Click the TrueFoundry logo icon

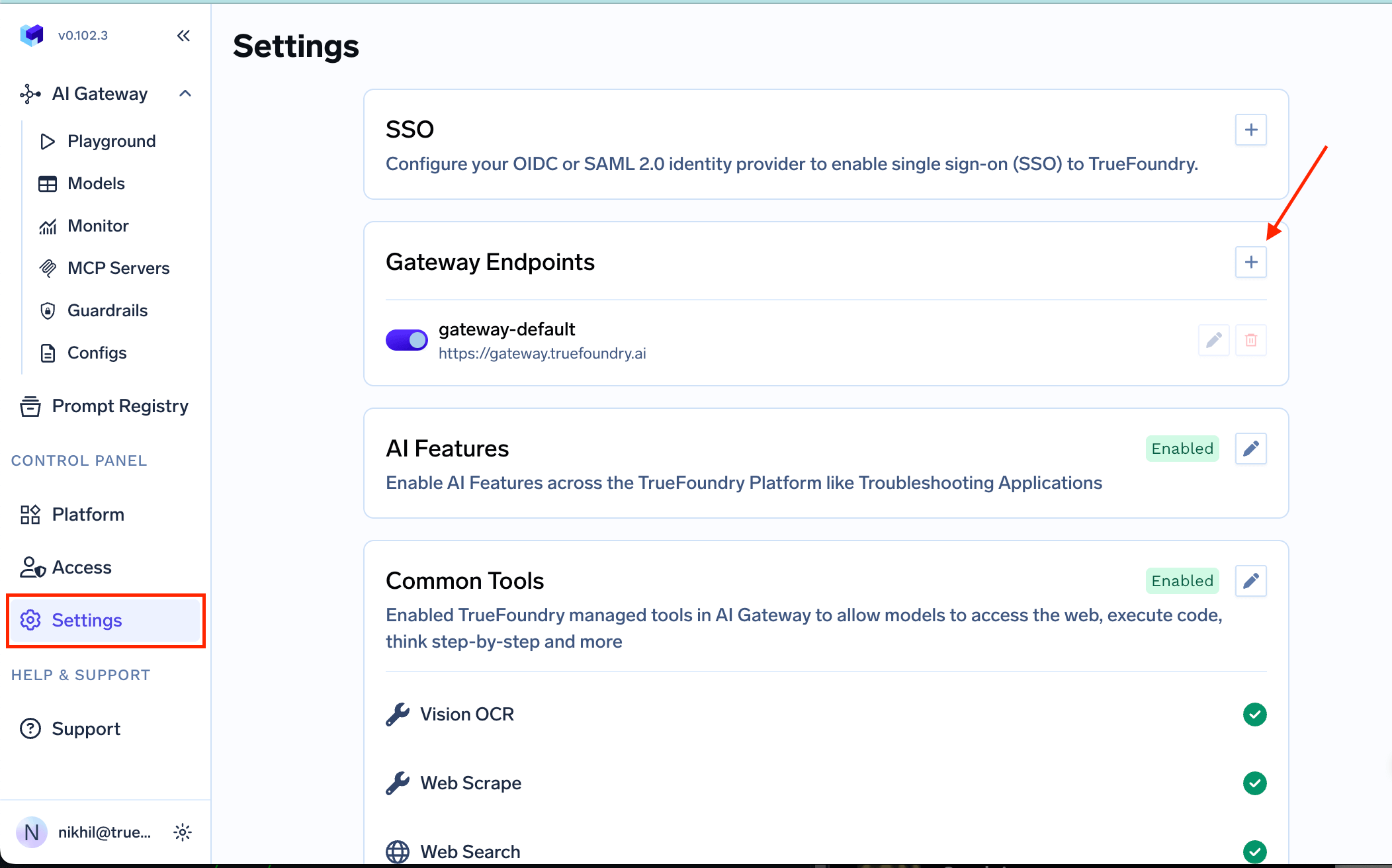(x=32, y=35)
